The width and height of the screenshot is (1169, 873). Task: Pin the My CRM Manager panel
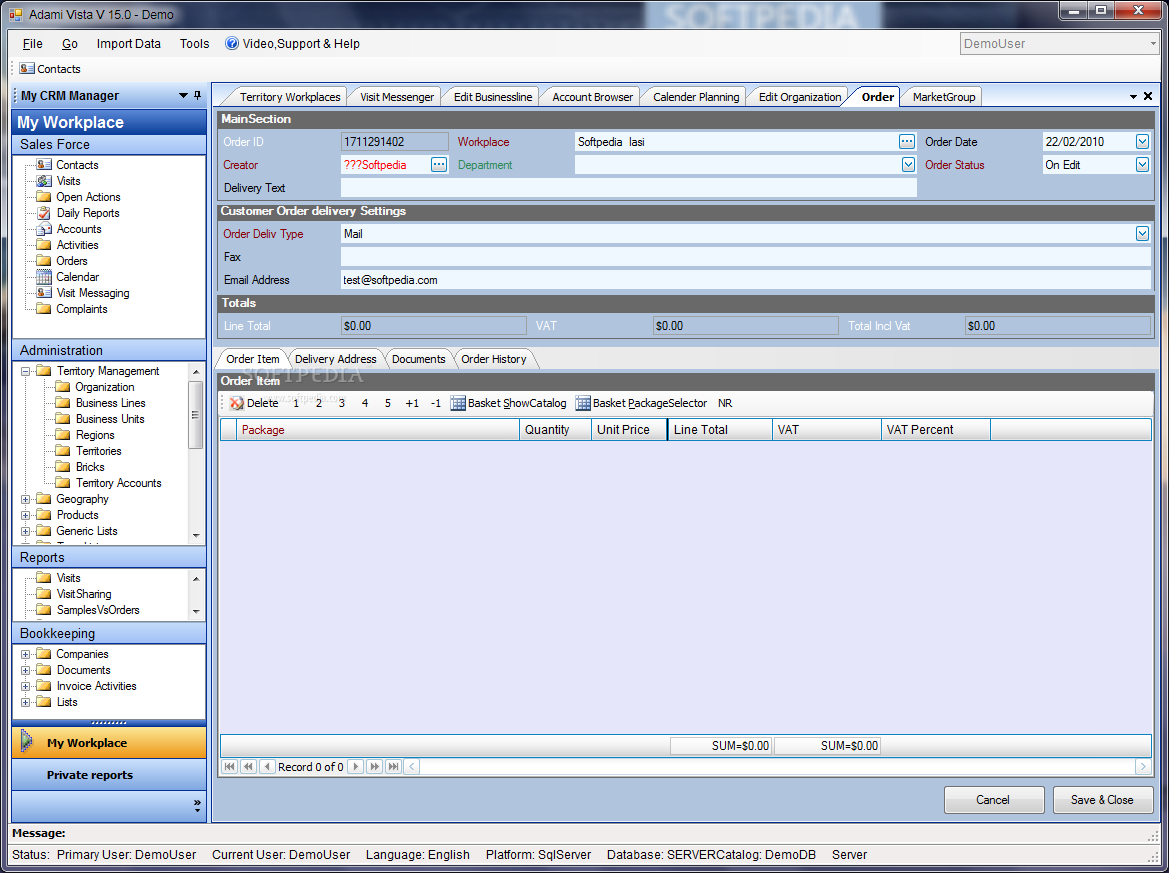198,95
